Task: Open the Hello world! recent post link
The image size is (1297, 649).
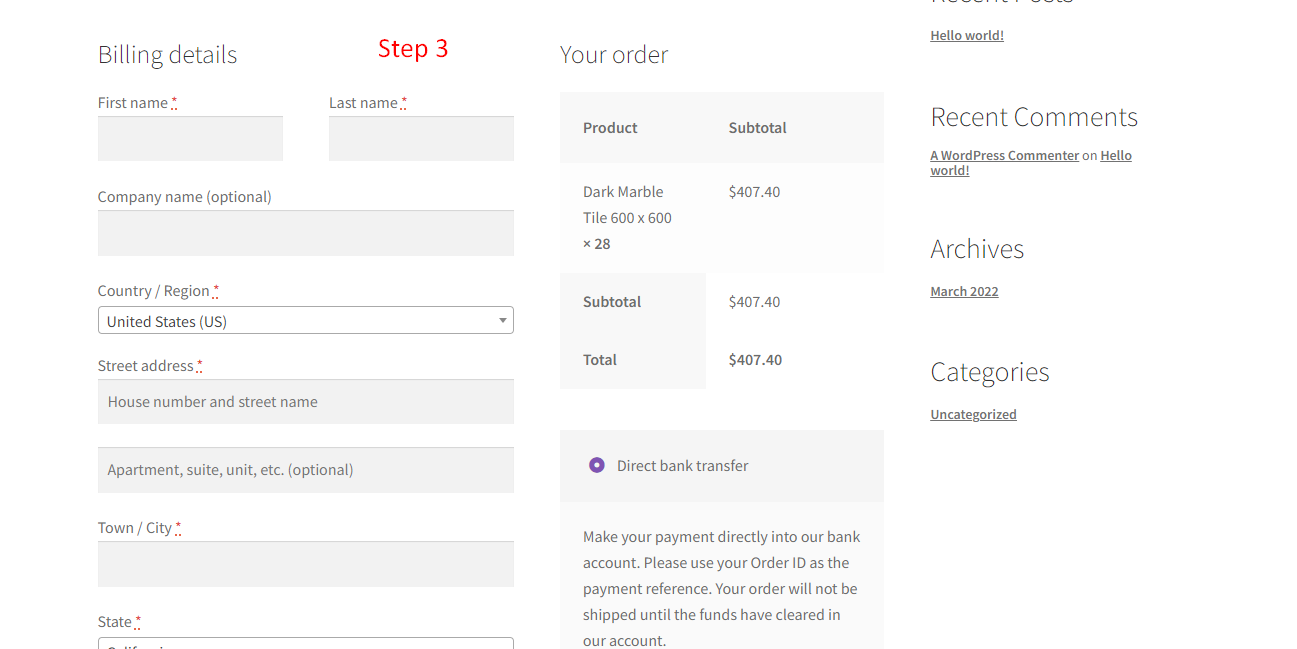Action: [967, 35]
